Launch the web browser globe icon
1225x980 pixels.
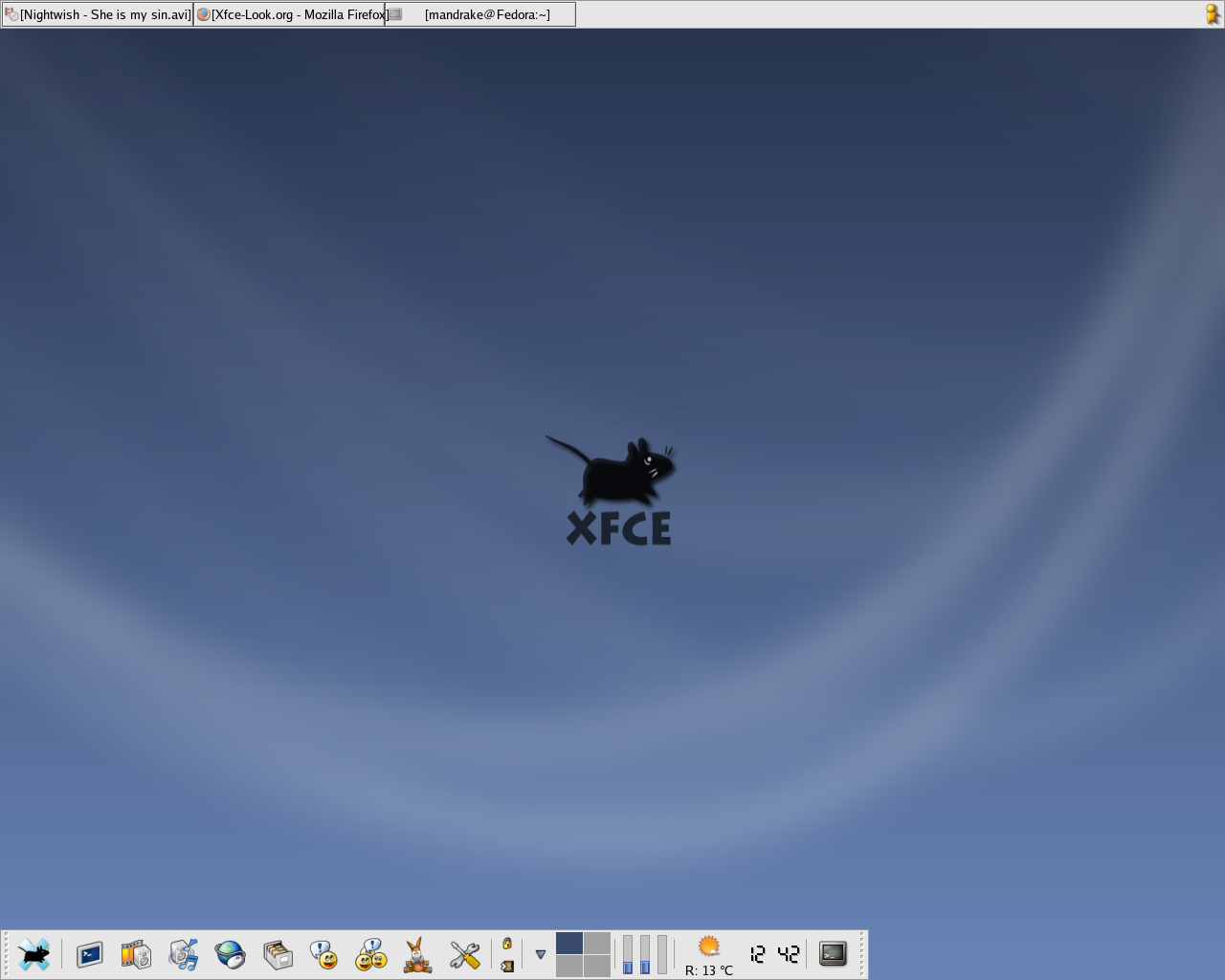click(x=230, y=954)
